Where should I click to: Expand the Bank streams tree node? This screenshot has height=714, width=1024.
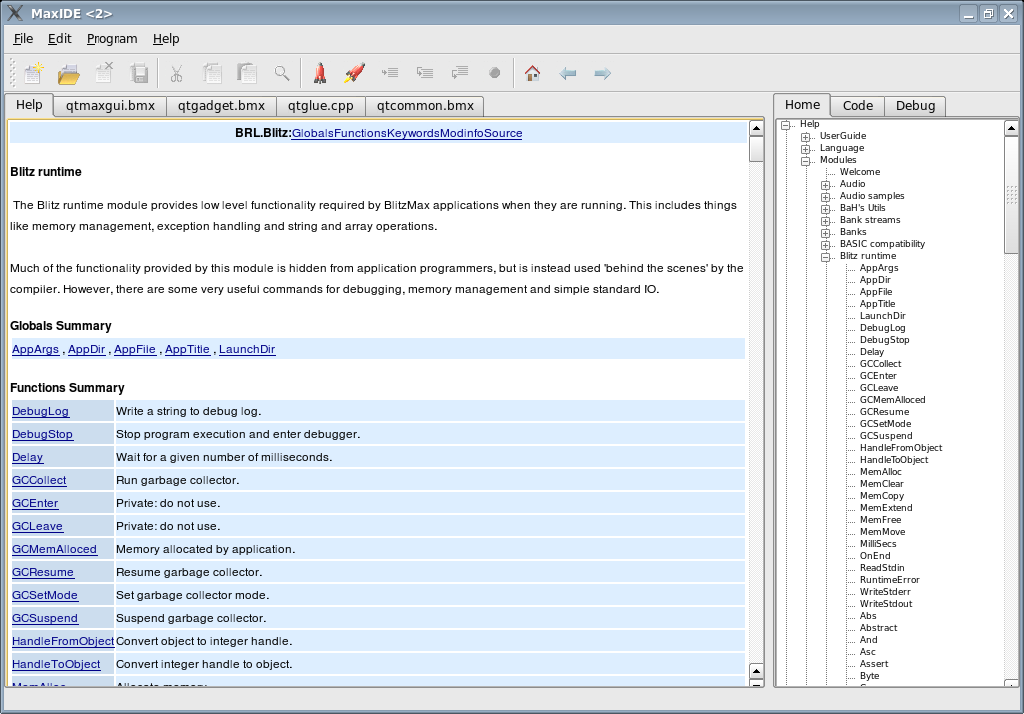(x=825, y=221)
